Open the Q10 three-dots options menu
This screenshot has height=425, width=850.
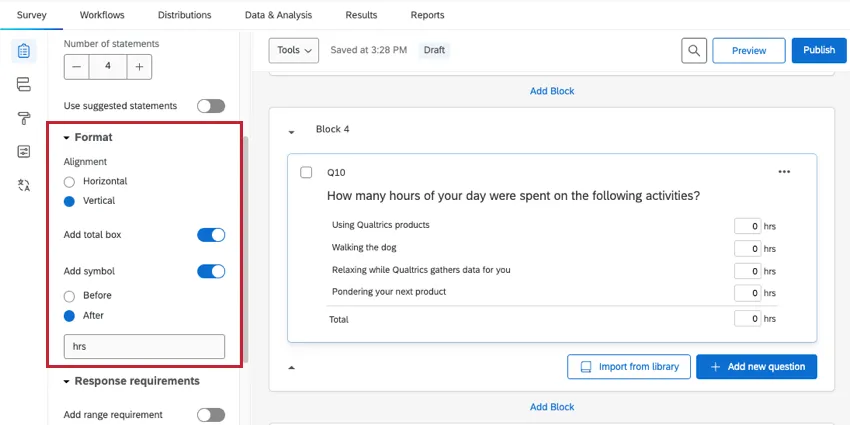coord(784,172)
